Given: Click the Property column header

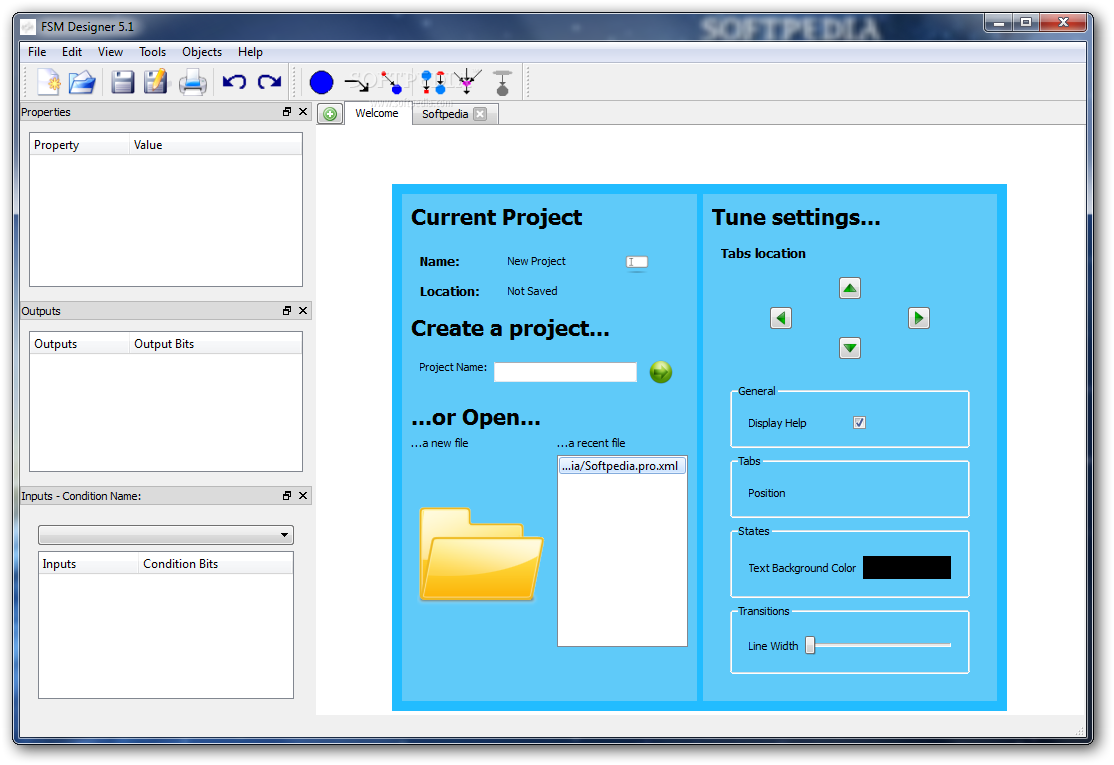Looking at the screenshot, I should [80, 145].
